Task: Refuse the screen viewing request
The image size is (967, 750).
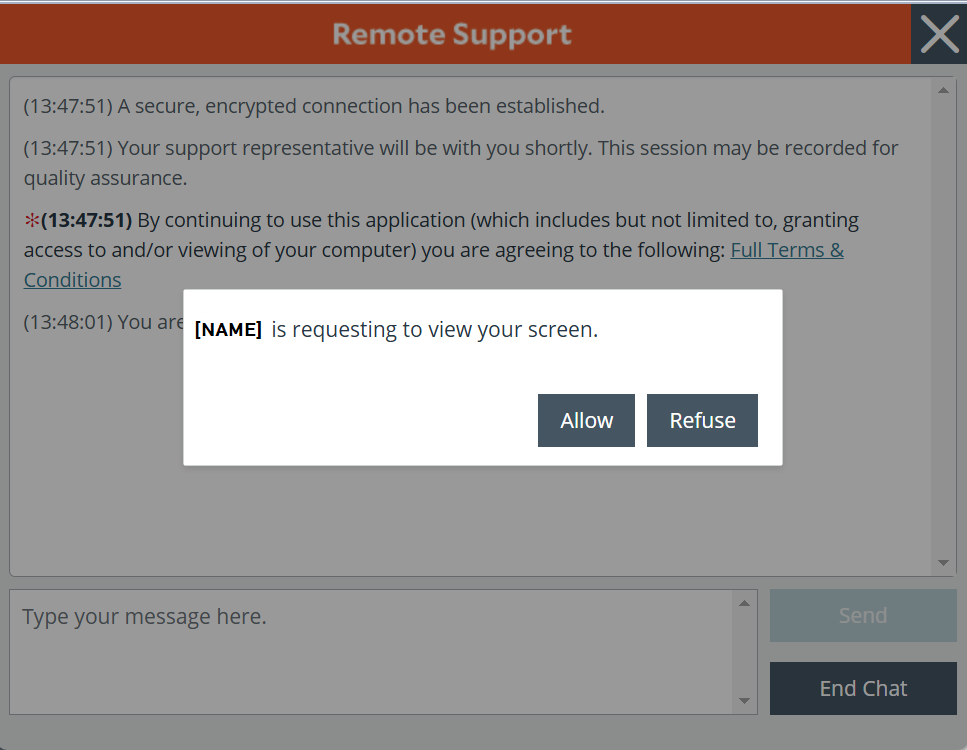Action: pos(702,420)
